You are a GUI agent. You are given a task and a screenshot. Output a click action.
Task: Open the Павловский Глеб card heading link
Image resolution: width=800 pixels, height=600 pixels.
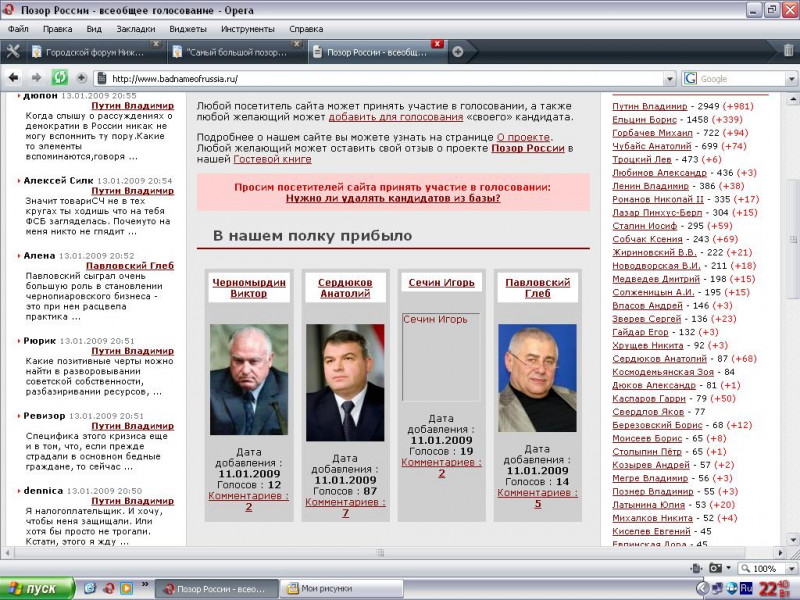pyautogui.click(x=537, y=288)
